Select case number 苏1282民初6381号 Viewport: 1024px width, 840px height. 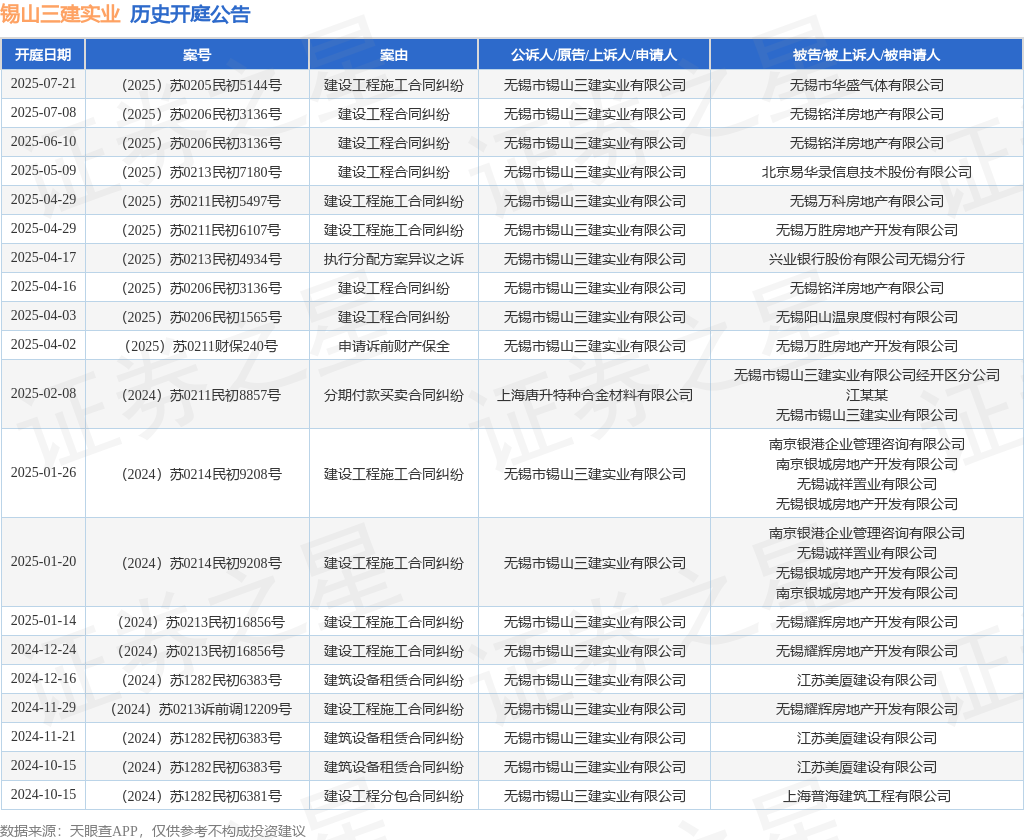pyautogui.click(x=202, y=796)
